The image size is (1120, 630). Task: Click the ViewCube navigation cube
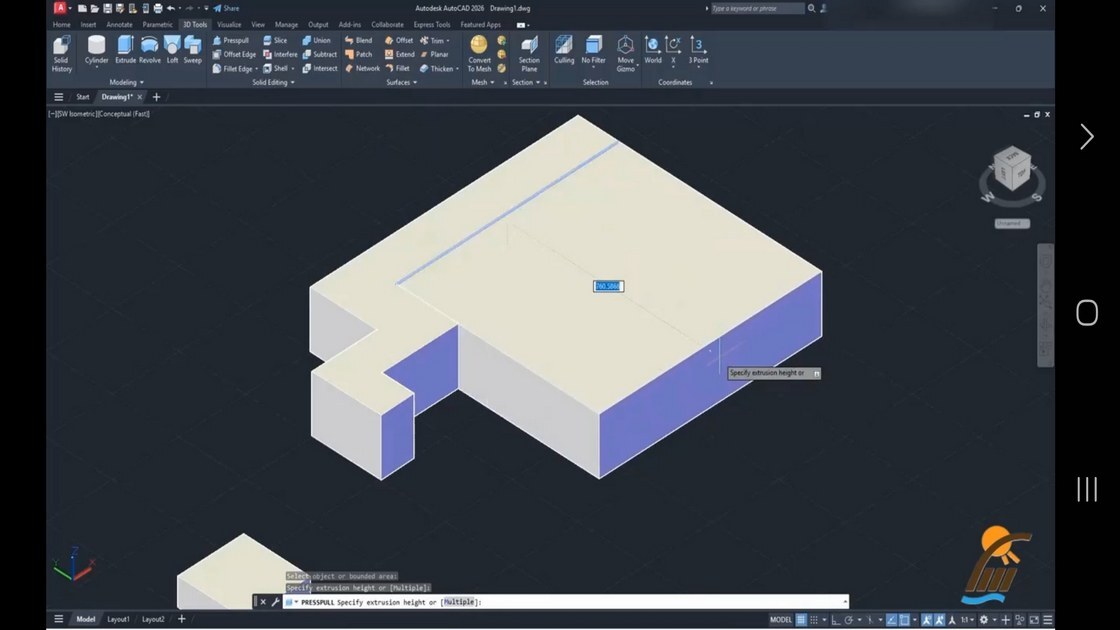click(1012, 169)
